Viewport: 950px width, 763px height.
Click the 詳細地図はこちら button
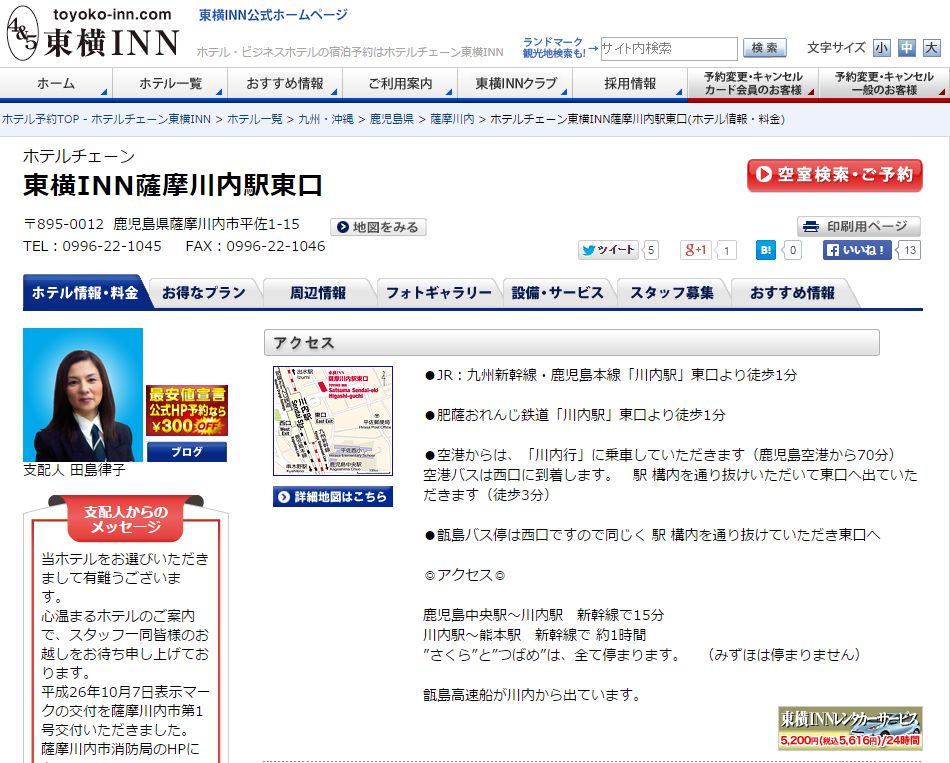(333, 496)
